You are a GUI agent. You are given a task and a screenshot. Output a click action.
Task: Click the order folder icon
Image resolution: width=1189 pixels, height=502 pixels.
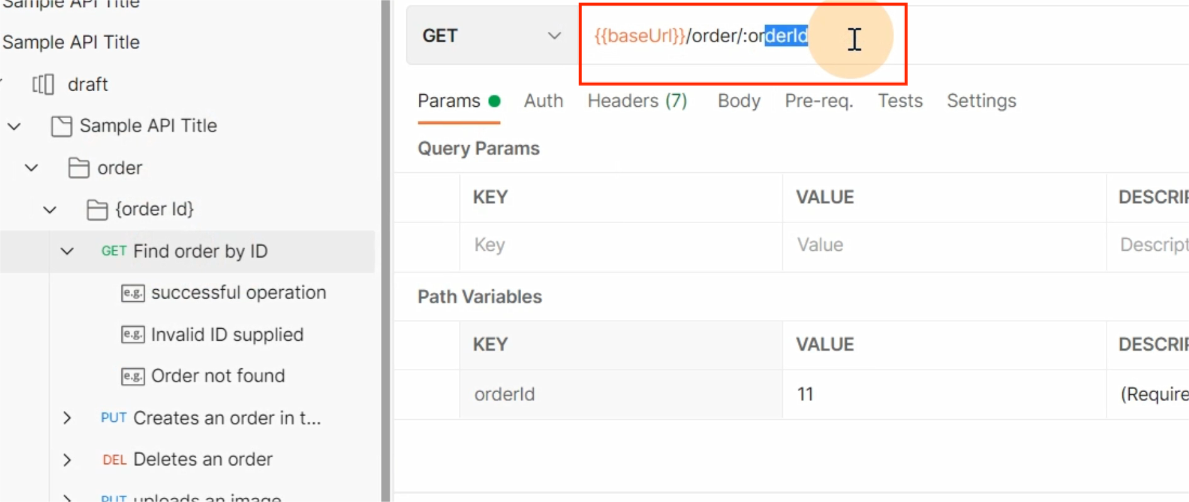coord(79,168)
